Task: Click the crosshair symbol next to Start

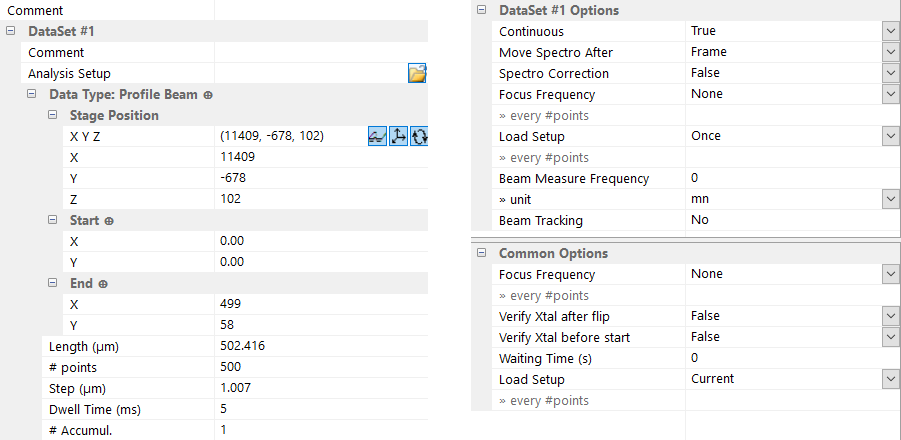Action: tap(109, 220)
